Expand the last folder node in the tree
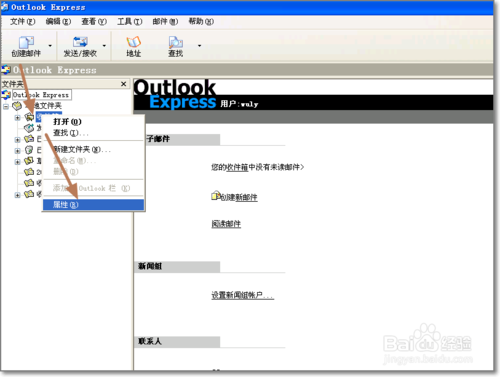Viewport: 500px width, 377px height. [17, 195]
